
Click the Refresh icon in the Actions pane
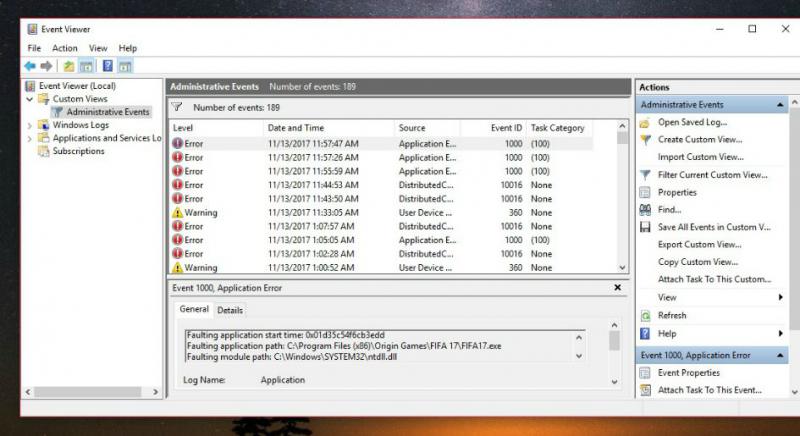[x=645, y=315]
